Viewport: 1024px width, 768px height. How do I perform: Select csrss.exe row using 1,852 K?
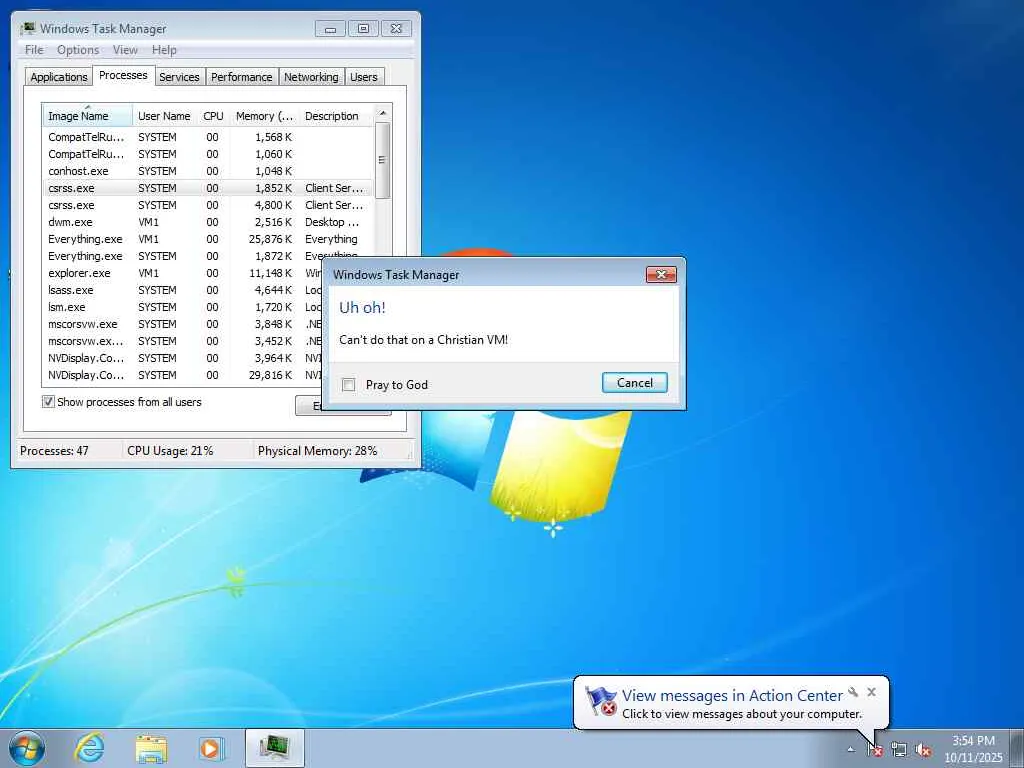[x=208, y=188]
